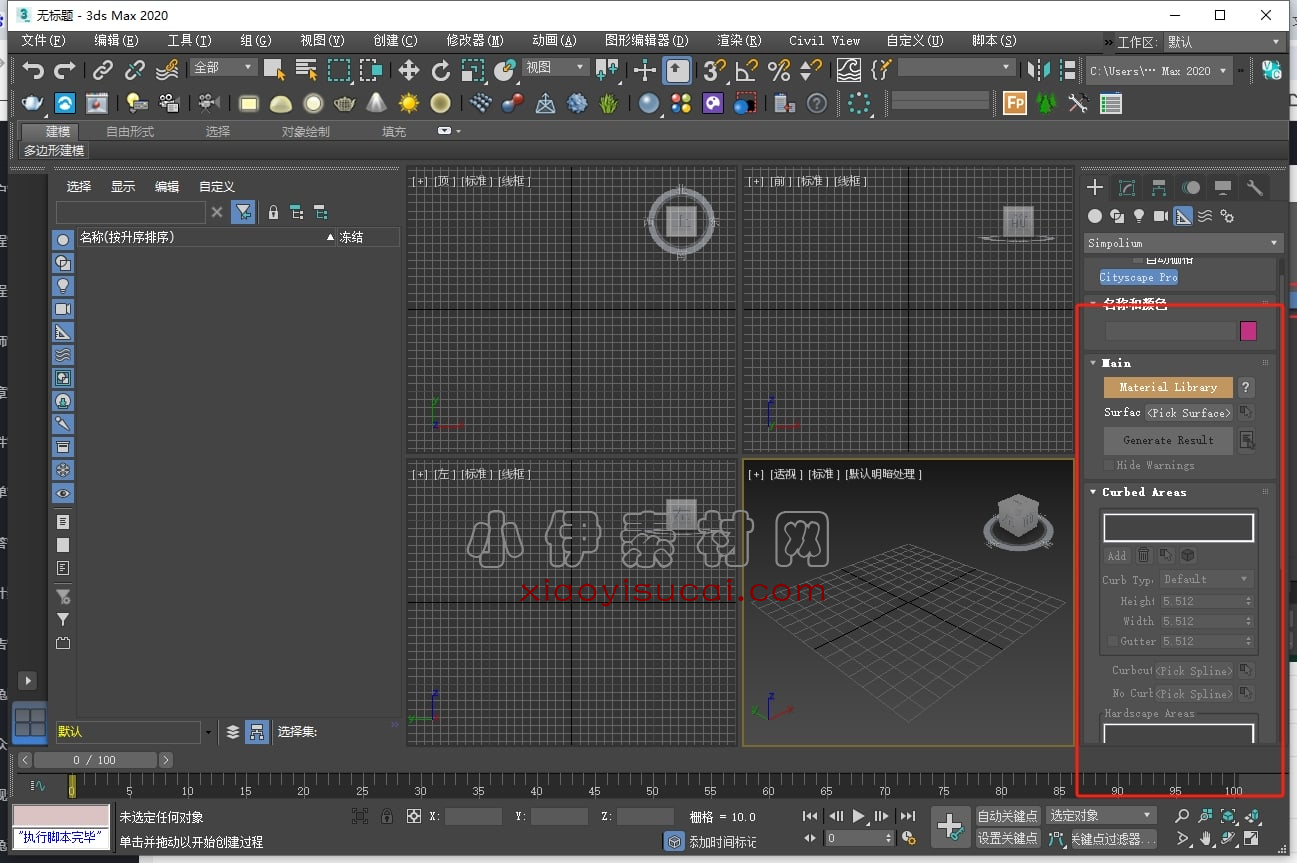Open the selection filter dropdown labeled 全部
The image size is (1297, 863).
(224, 67)
